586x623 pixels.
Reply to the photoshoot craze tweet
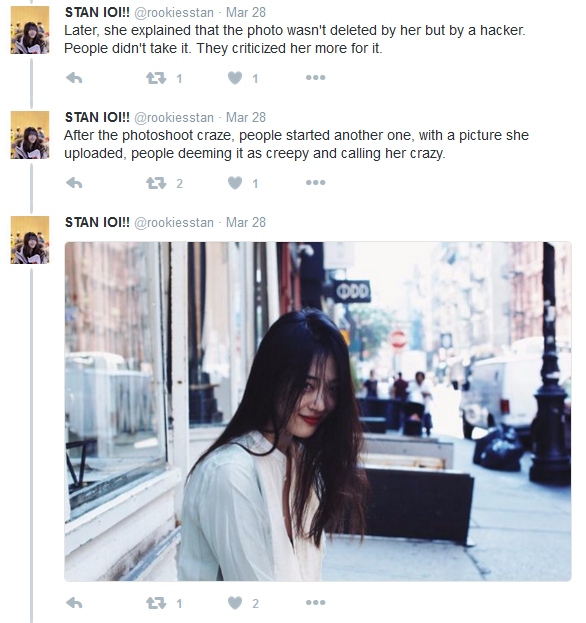(74, 183)
